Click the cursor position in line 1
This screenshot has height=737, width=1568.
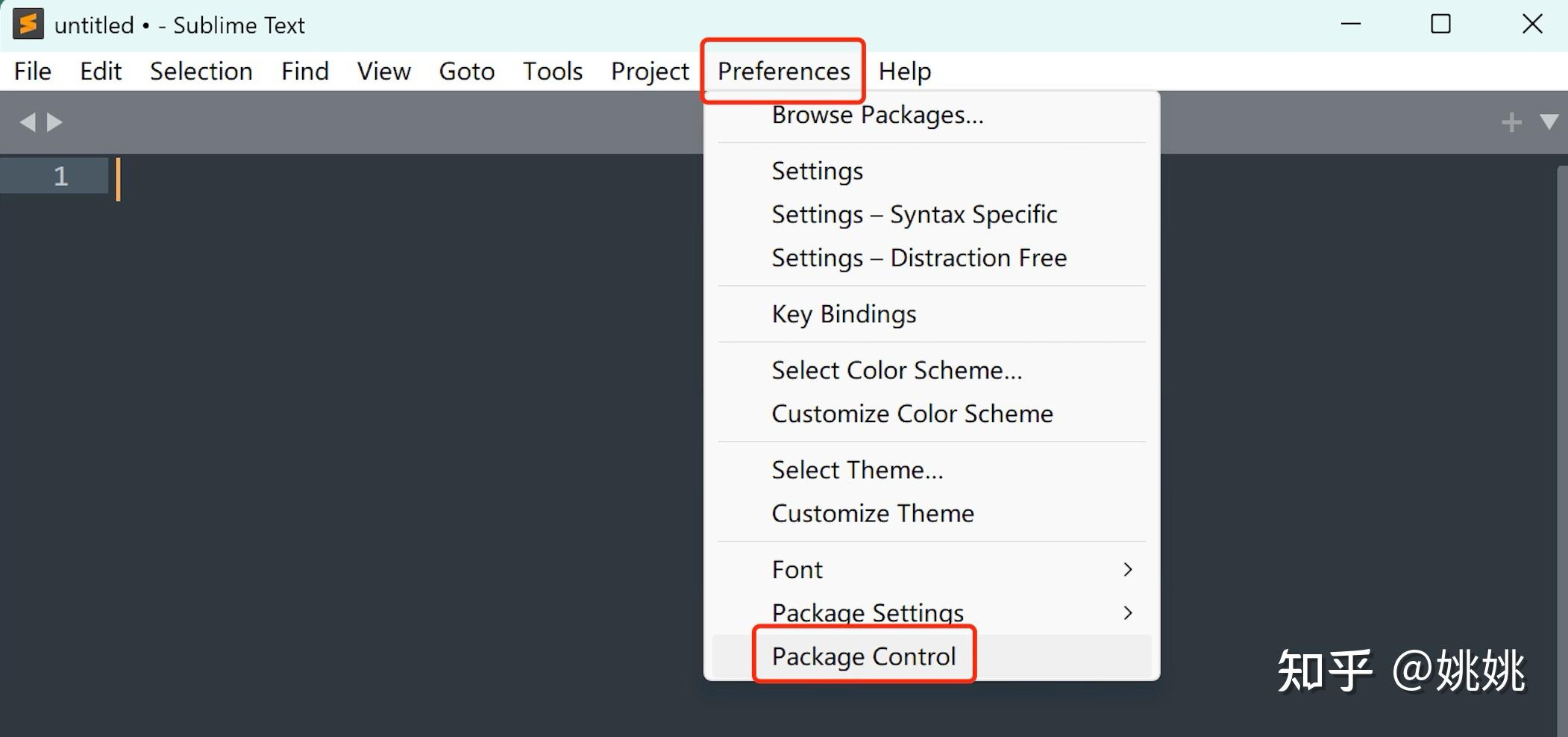(x=119, y=179)
